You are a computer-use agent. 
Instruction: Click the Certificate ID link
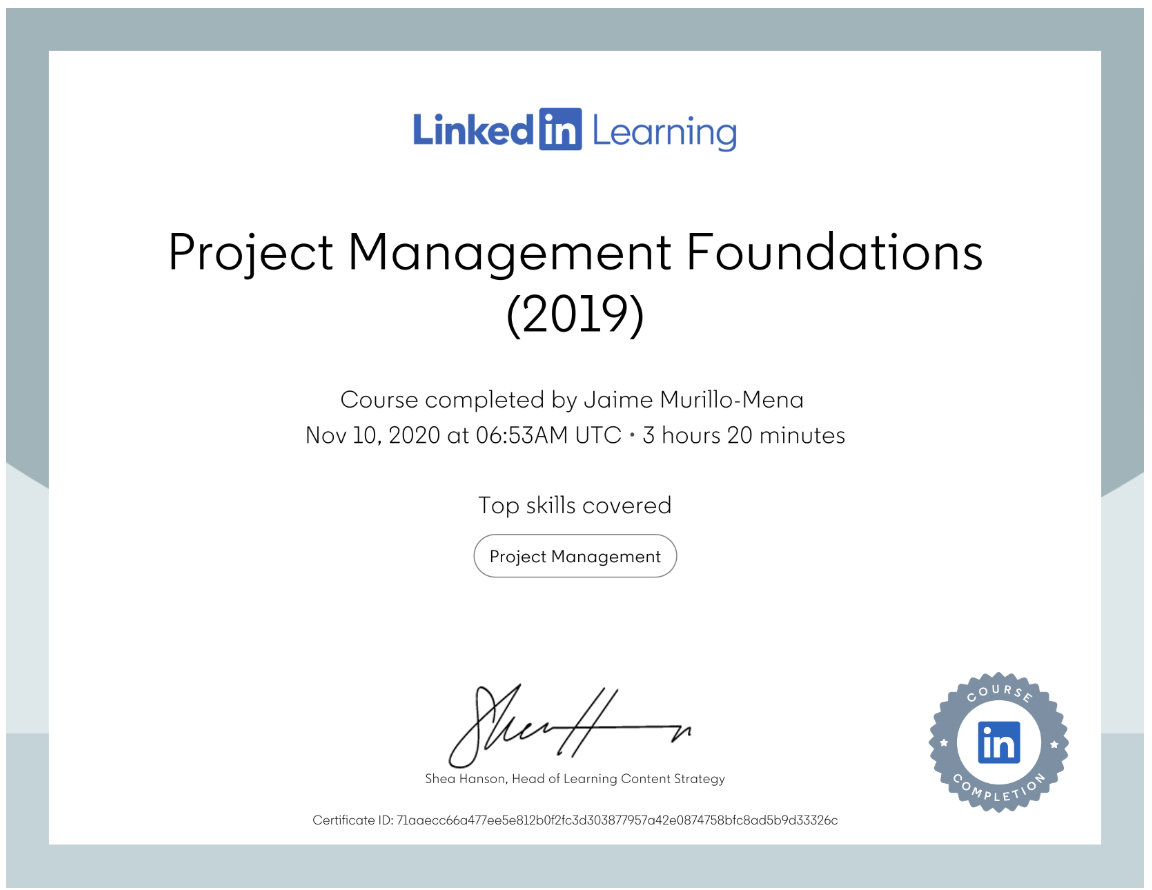click(x=575, y=820)
